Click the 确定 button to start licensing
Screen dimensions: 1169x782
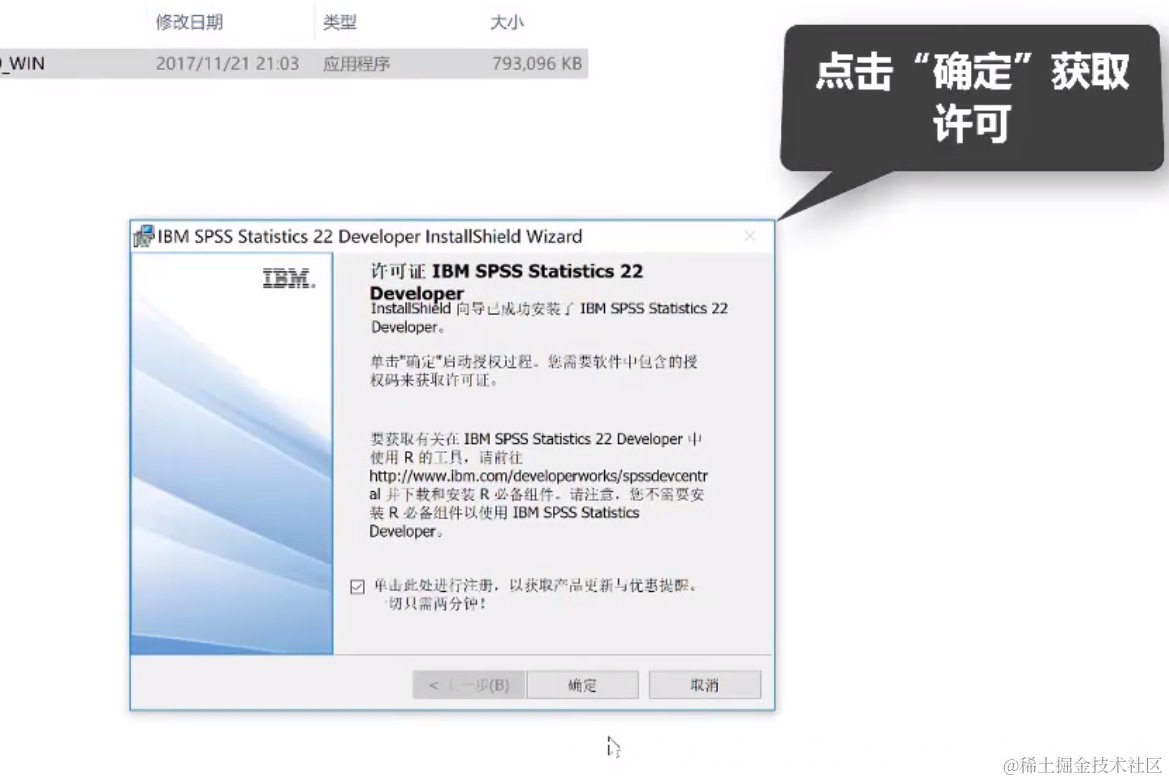pyautogui.click(x=583, y=684)
